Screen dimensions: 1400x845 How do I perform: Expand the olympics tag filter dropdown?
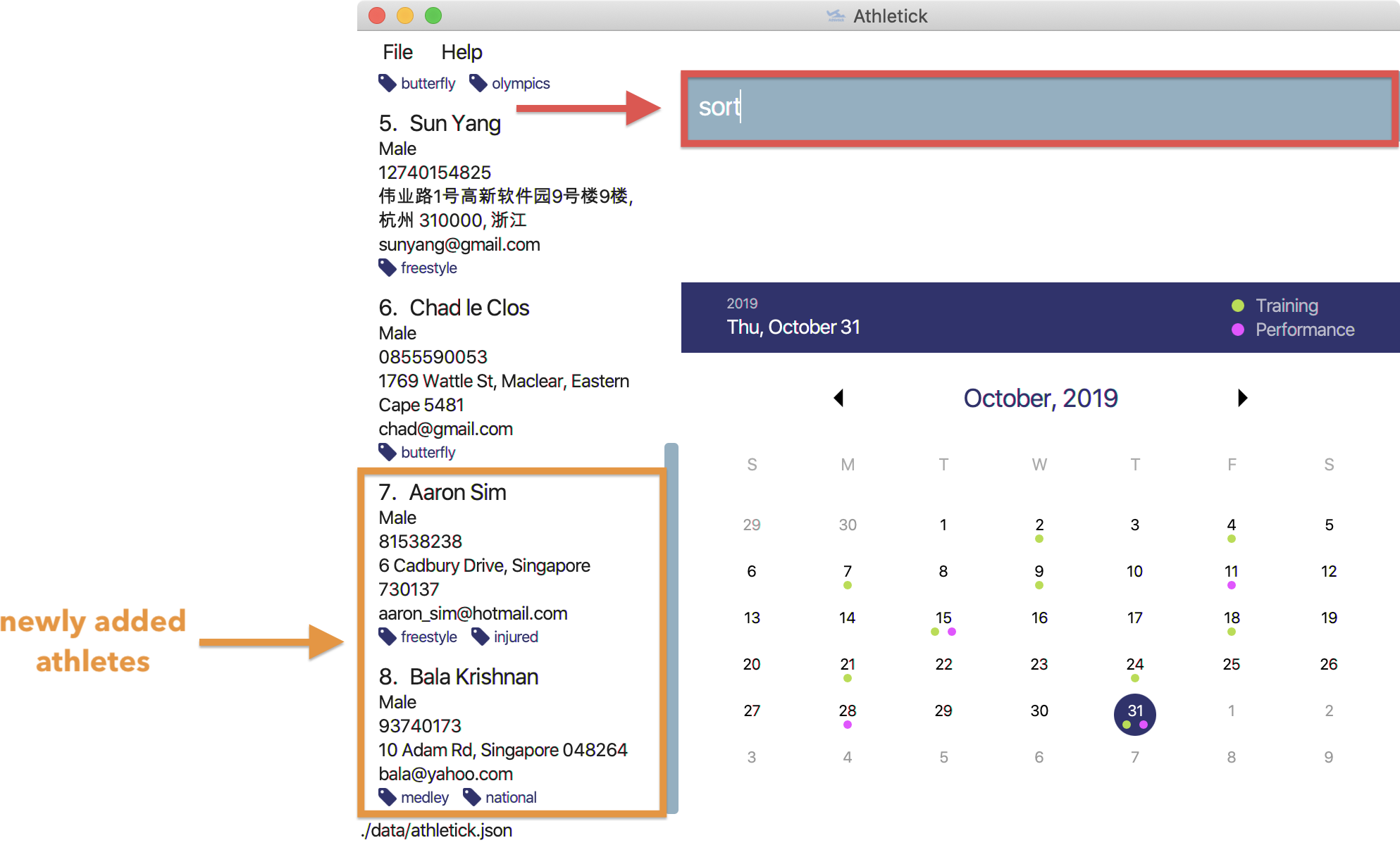pos(518,84)
